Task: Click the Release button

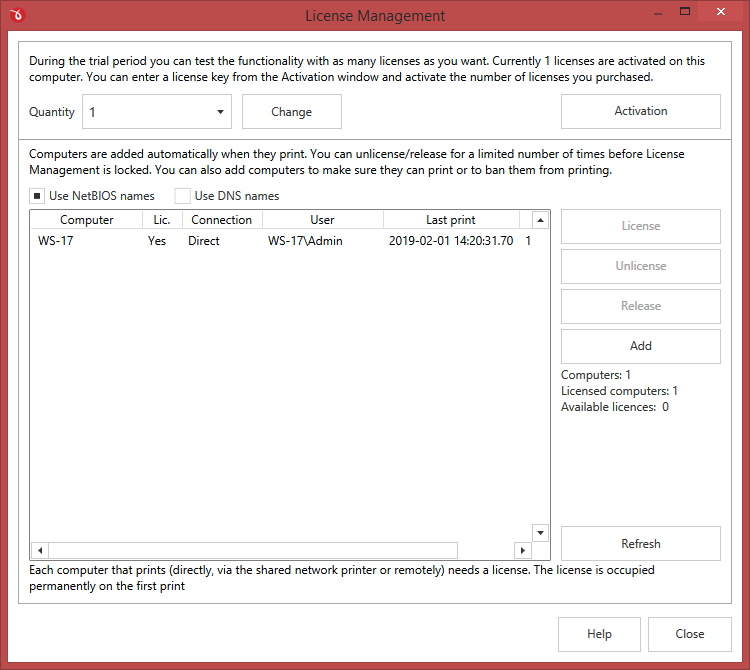Action: click(640, 306)
